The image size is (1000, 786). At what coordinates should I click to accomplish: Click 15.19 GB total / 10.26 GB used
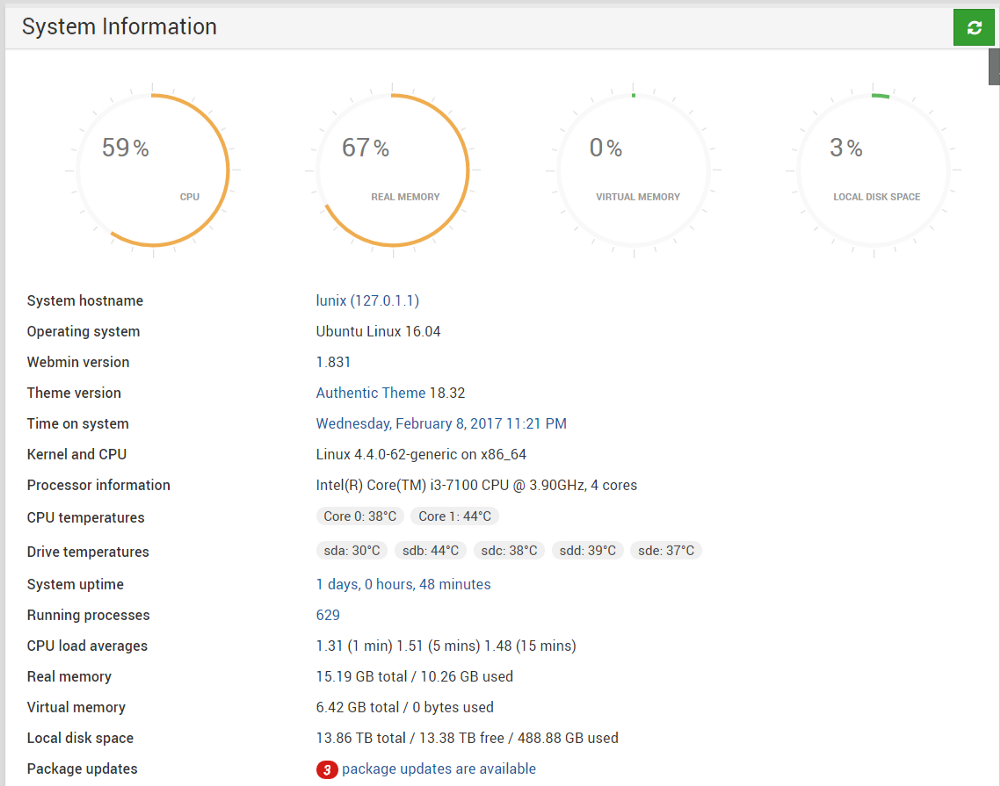pos(415,676)
